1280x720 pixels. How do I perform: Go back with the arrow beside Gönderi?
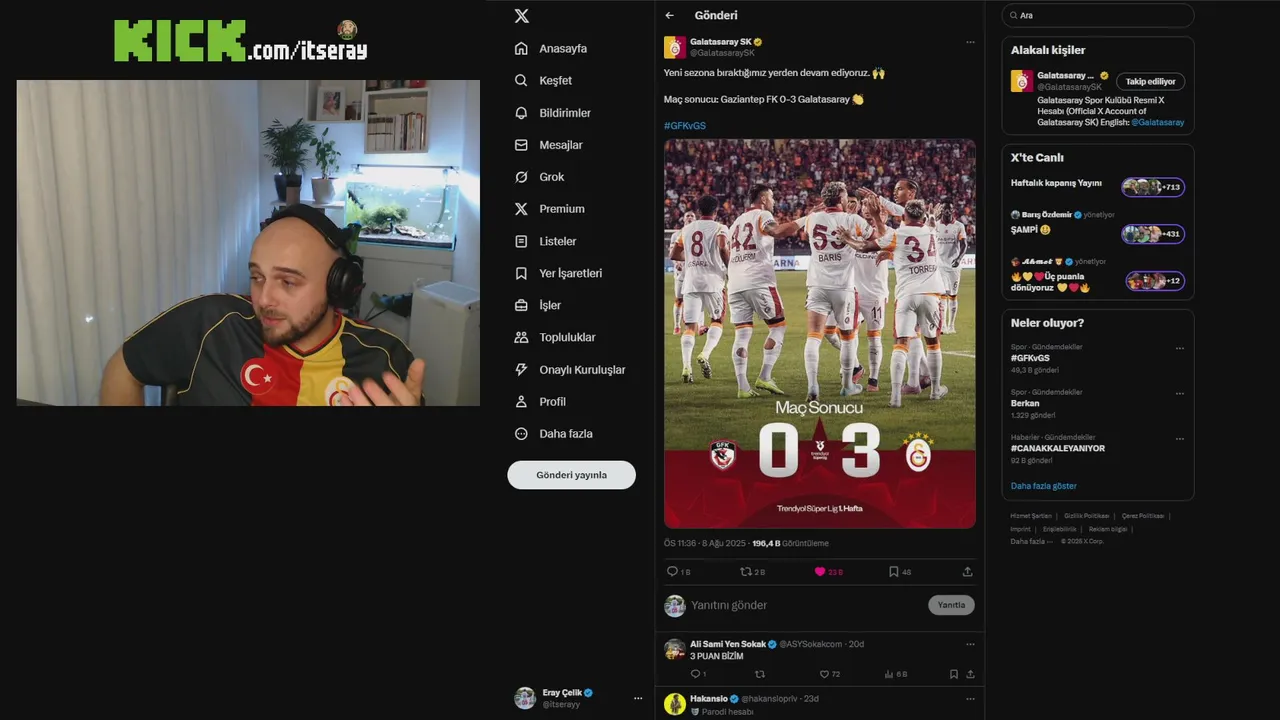(x=670, y=16)
